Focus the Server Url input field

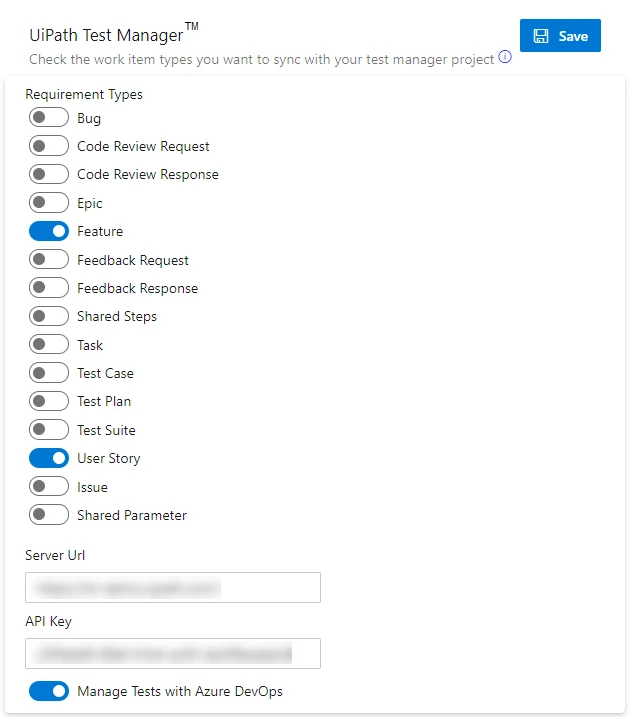click(173, 587)
